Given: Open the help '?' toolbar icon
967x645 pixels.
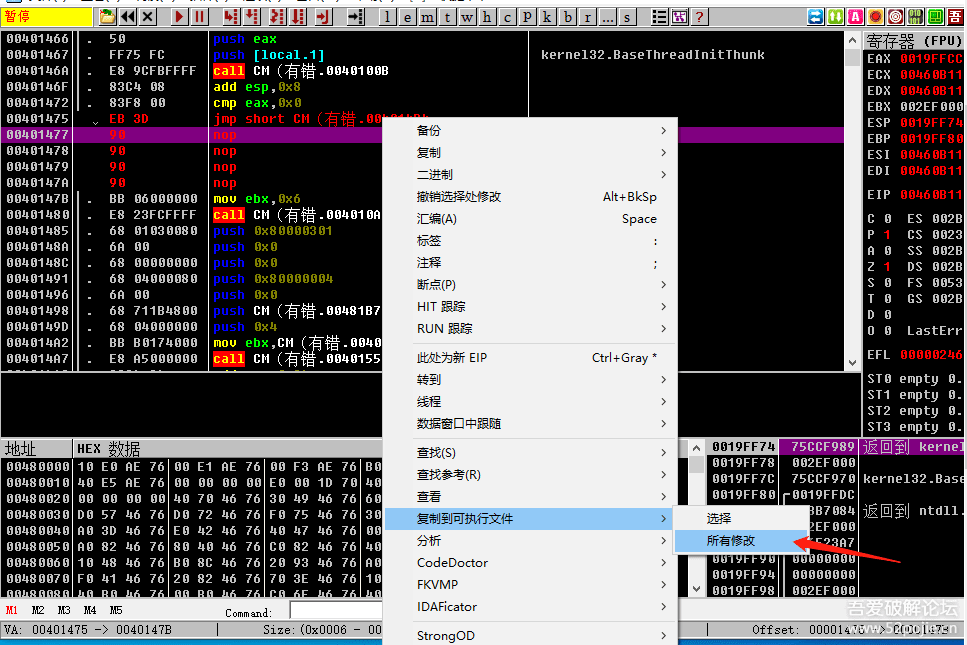Looking at the screenshot, I should 699,17.
